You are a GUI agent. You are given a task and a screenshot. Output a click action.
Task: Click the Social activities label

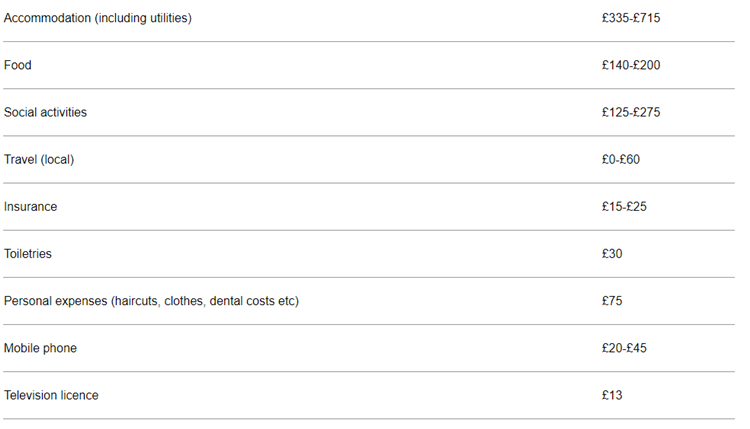(x=45, y=112)
